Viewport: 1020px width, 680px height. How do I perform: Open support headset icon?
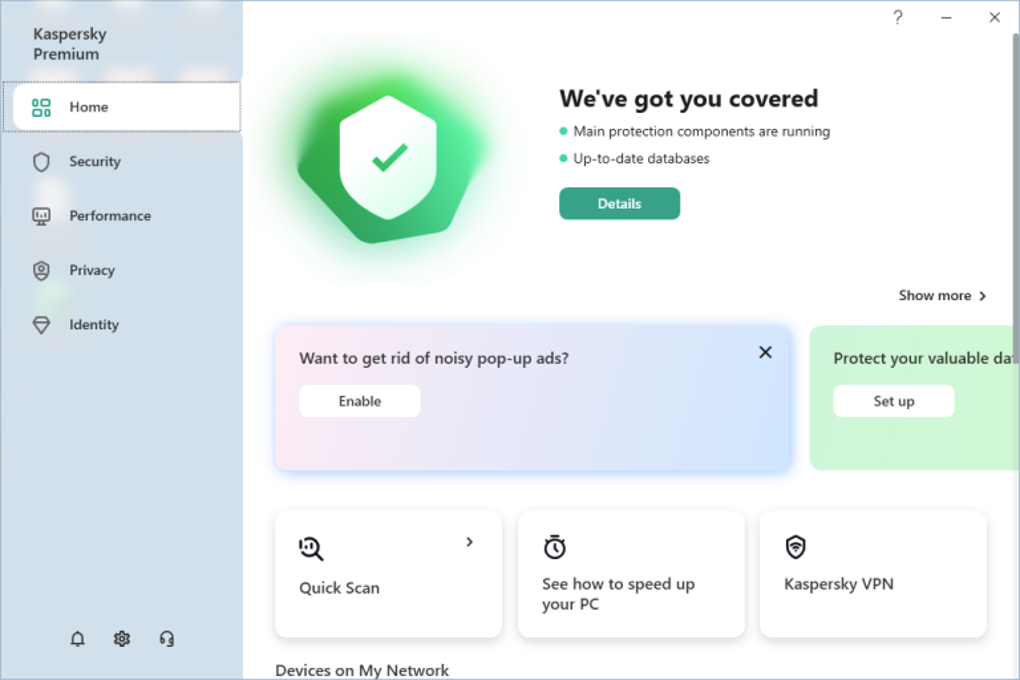click(167, 639)
